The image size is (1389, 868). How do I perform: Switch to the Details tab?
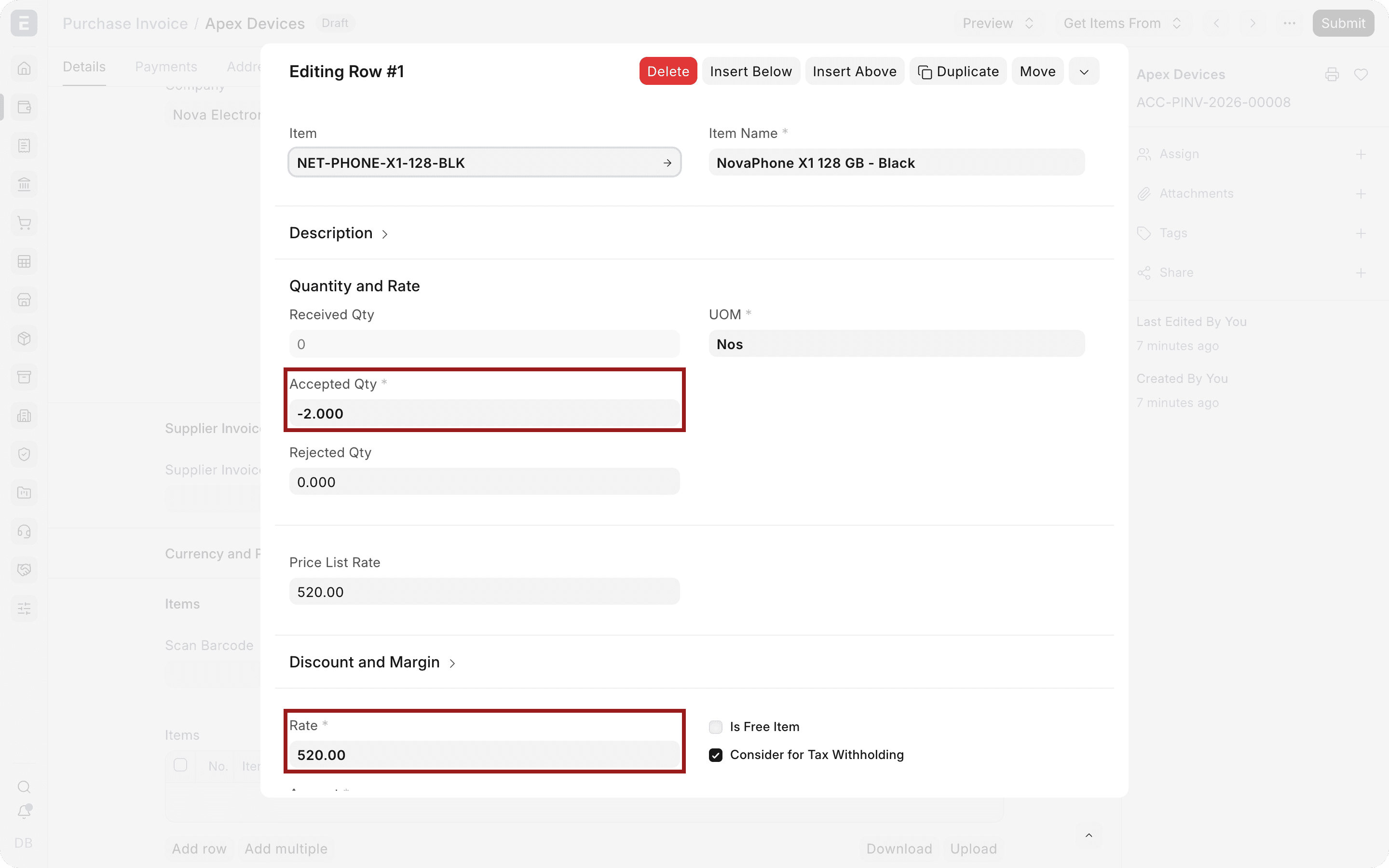[84, 67]
